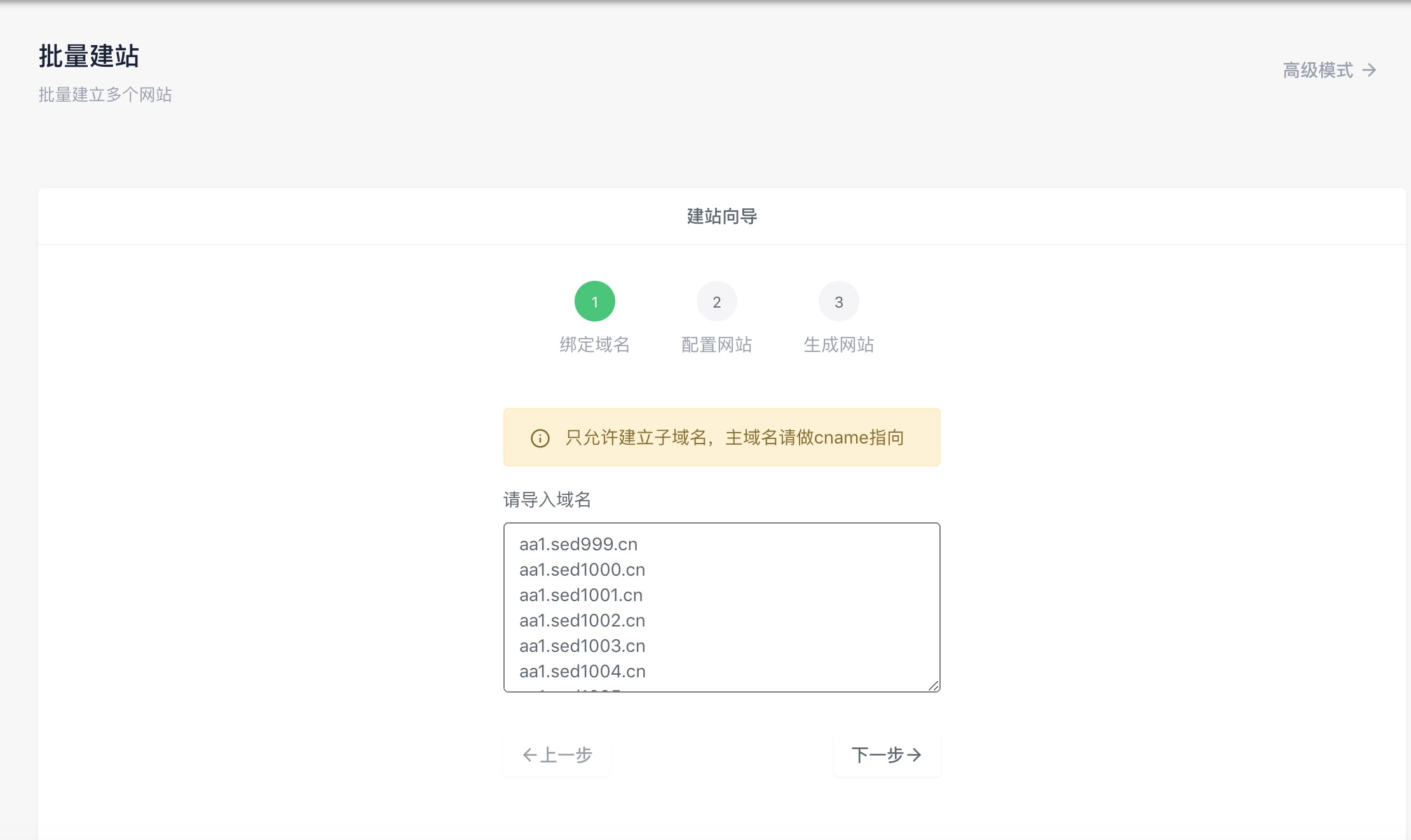The height and width of the screenshot is (840, 1411).
Task: Select step 1 circle 绑定域名
Action: (x=595, y=301)
